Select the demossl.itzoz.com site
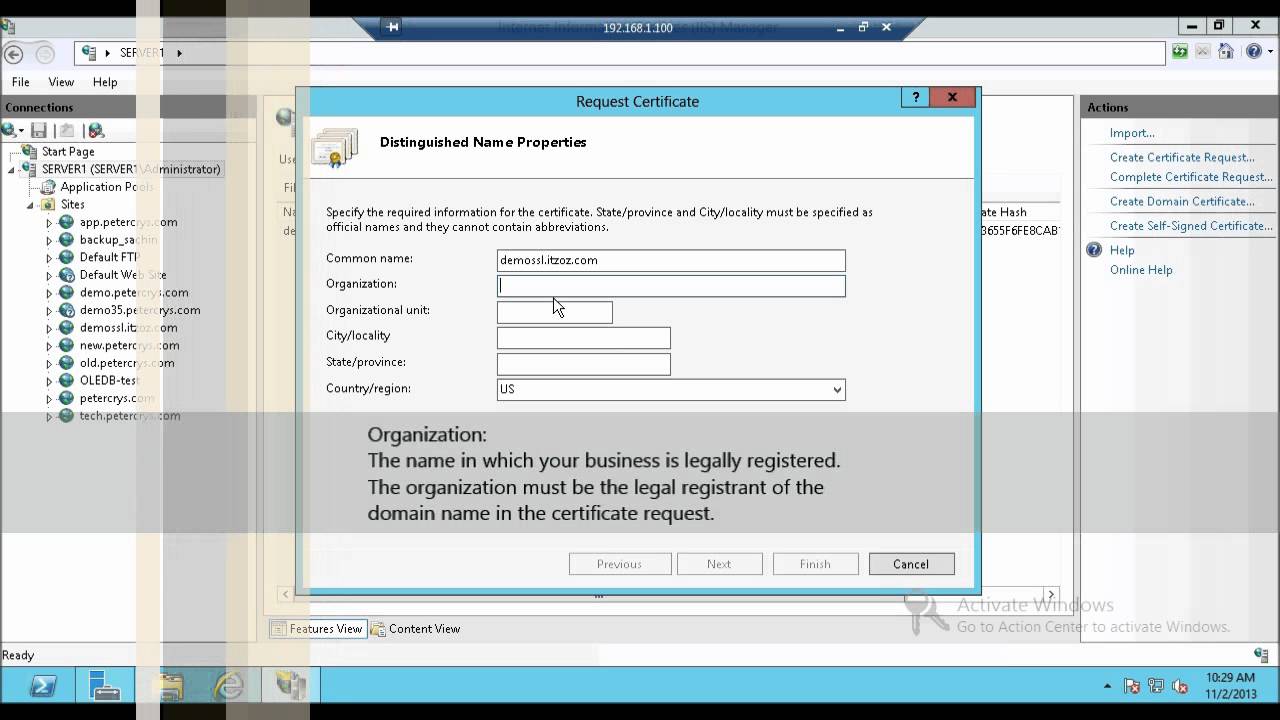This screenshot has width=1280, height=720. (129, 328)
